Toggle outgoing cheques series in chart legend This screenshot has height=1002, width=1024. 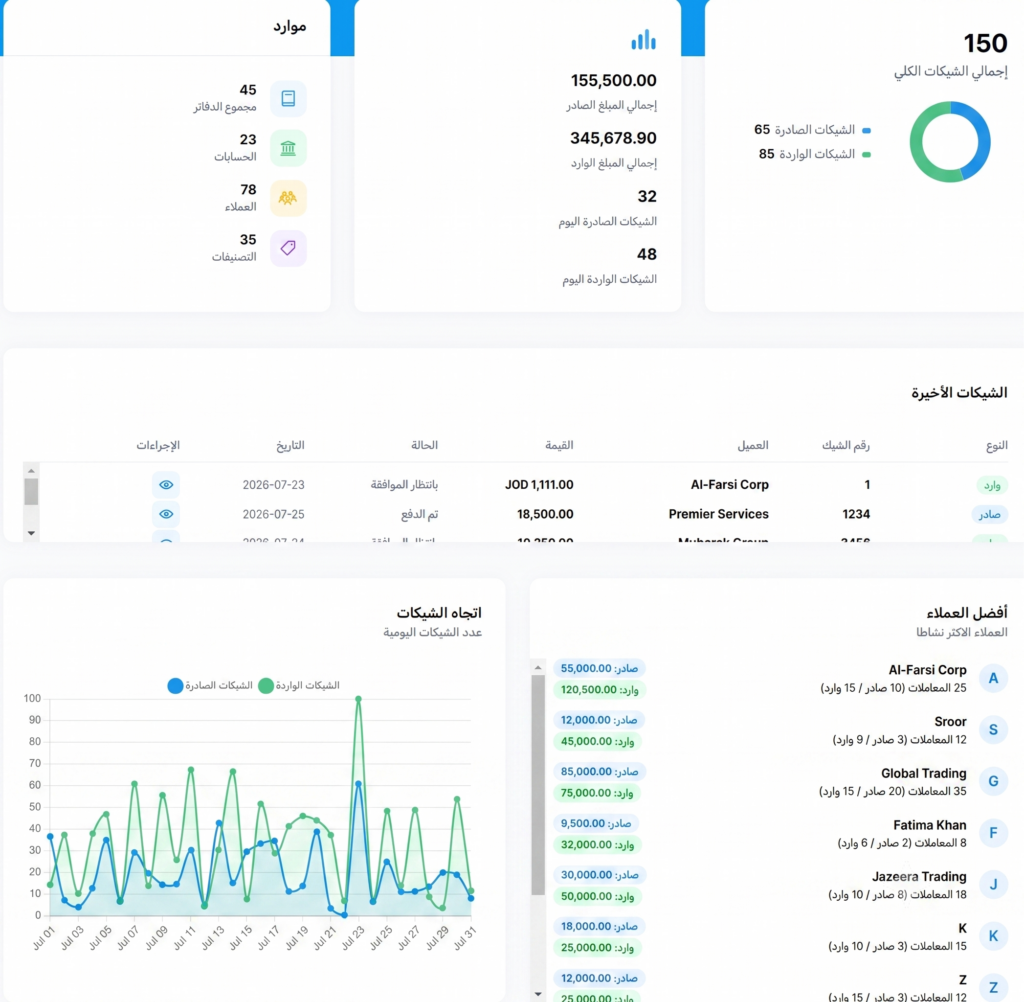210,686
